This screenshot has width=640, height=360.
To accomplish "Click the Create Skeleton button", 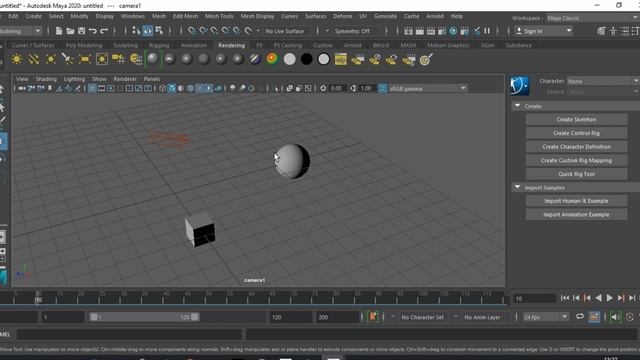I will (x=576, y=120).
